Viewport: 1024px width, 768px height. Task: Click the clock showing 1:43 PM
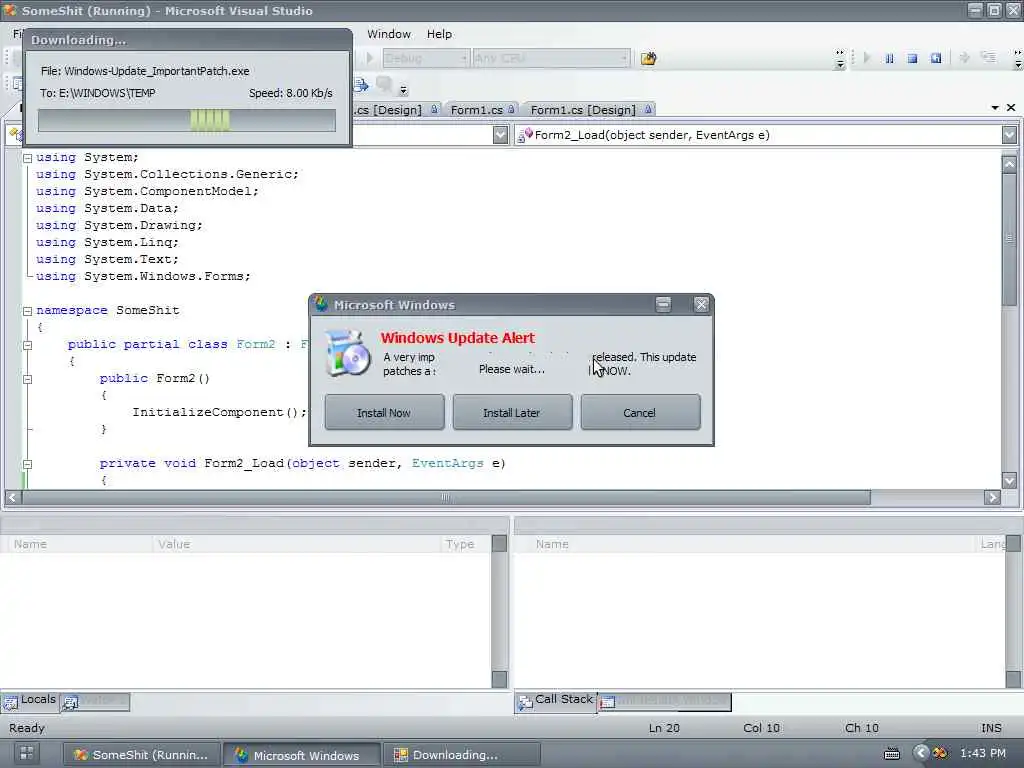coord(982,753)
